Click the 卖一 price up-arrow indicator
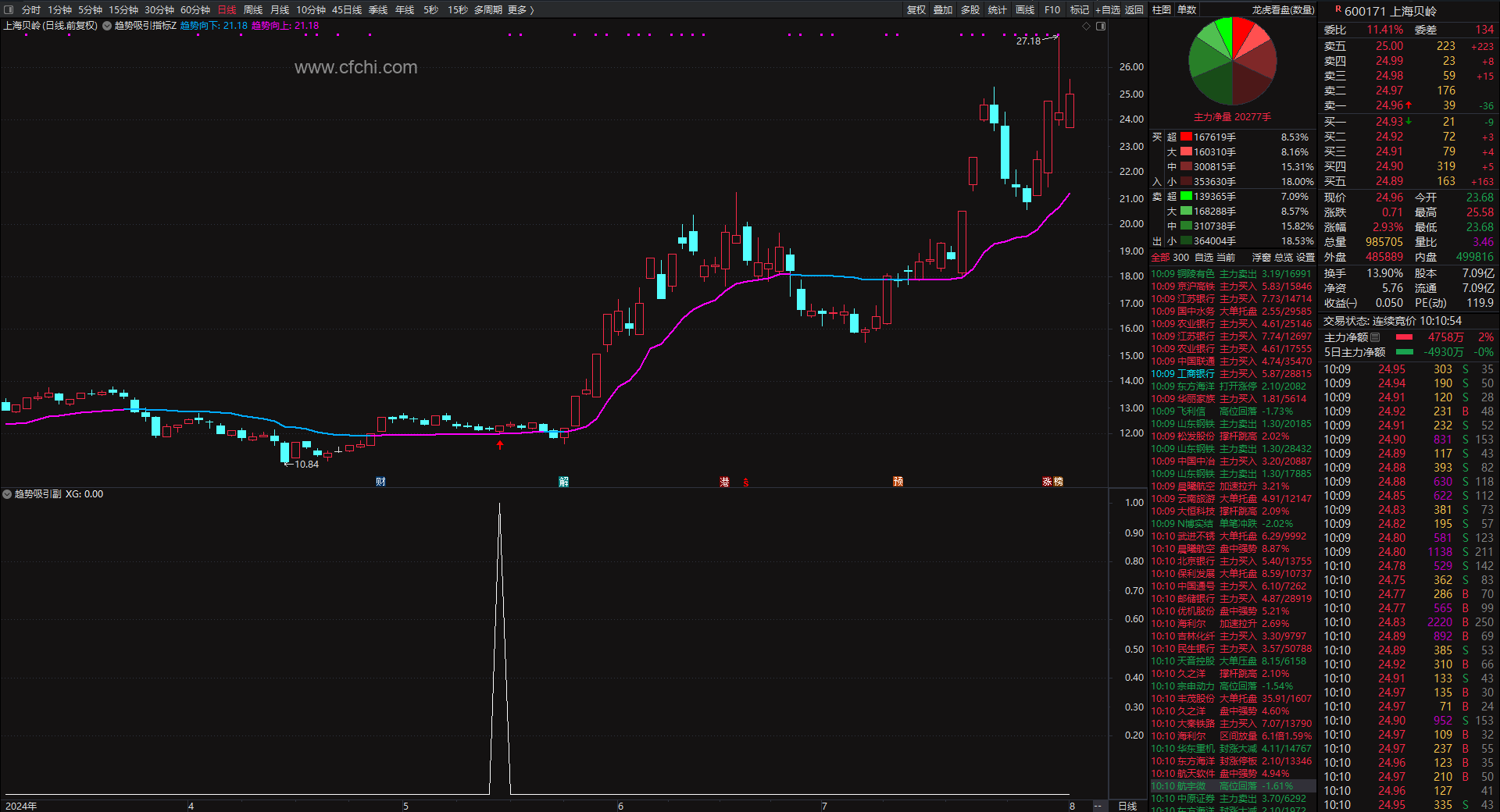The image size is (1500, 812). tap(1409, 105)
